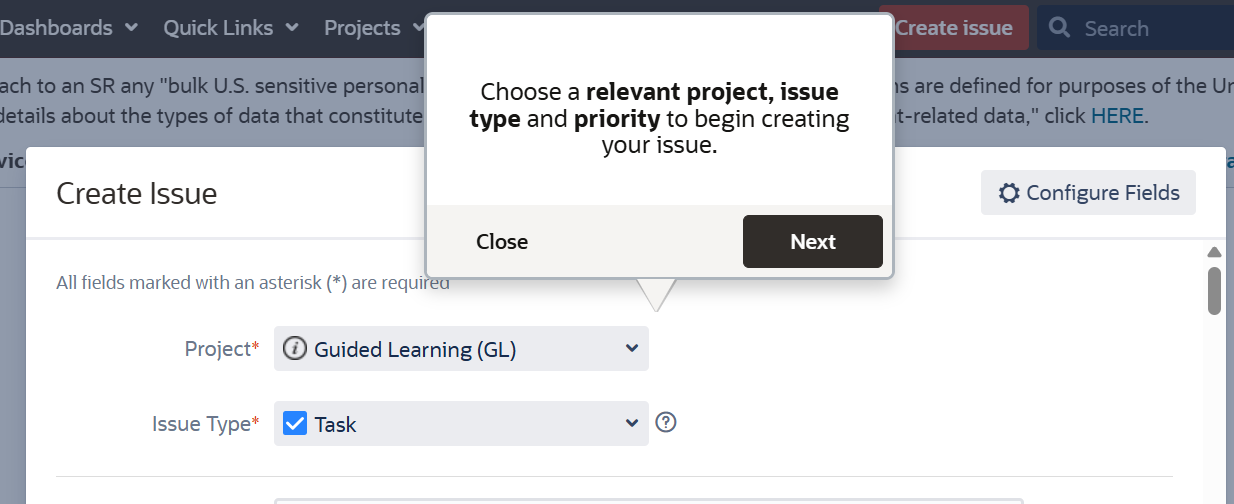Click the gear icon on Configure Fields
The image size is (1234, 504).
tap(1009, 193)
